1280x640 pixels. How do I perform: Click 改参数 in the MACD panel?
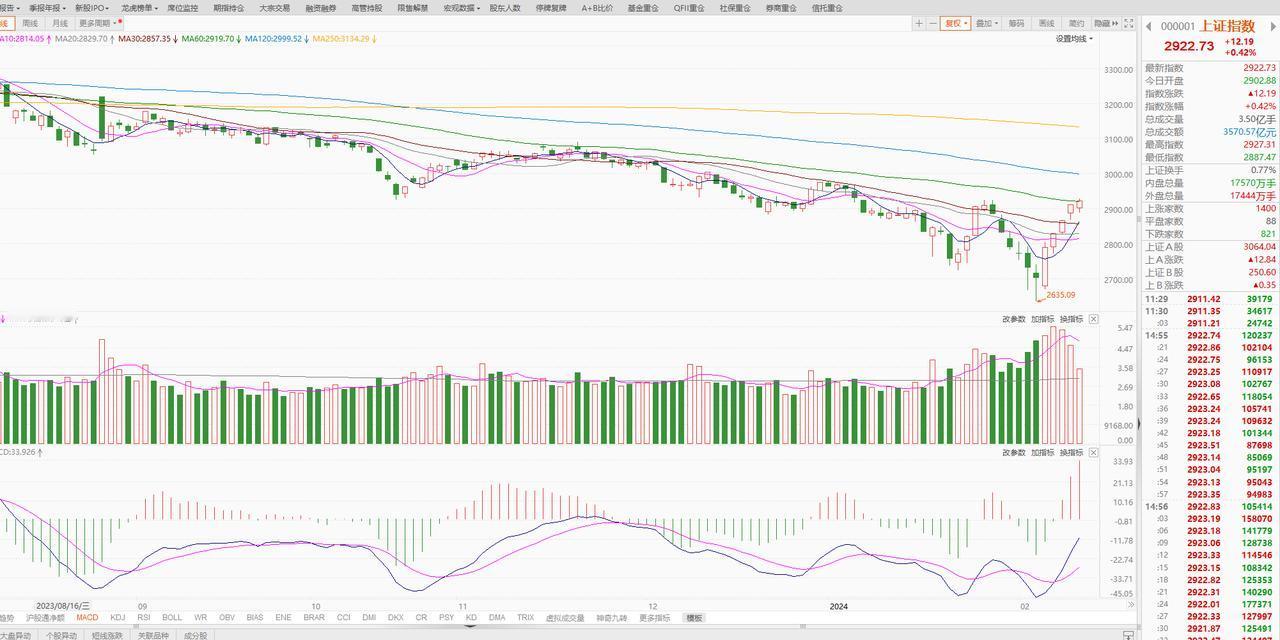1014,453
